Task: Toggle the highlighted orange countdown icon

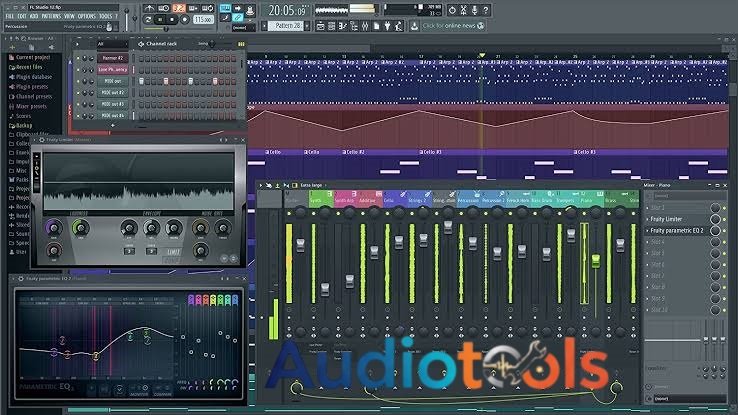Action: click(x=178, y=8)
